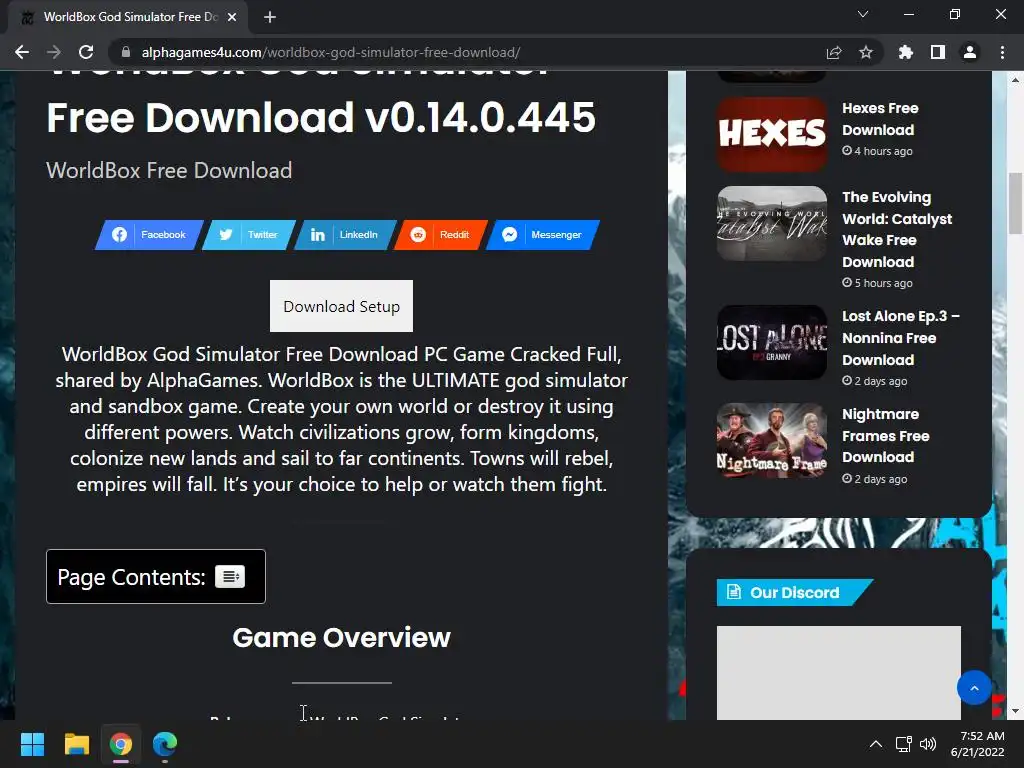The width and height of the screenshot is (1024, 768).
Task: Click the page scrollbar thumb
Action: (1015, 202)
